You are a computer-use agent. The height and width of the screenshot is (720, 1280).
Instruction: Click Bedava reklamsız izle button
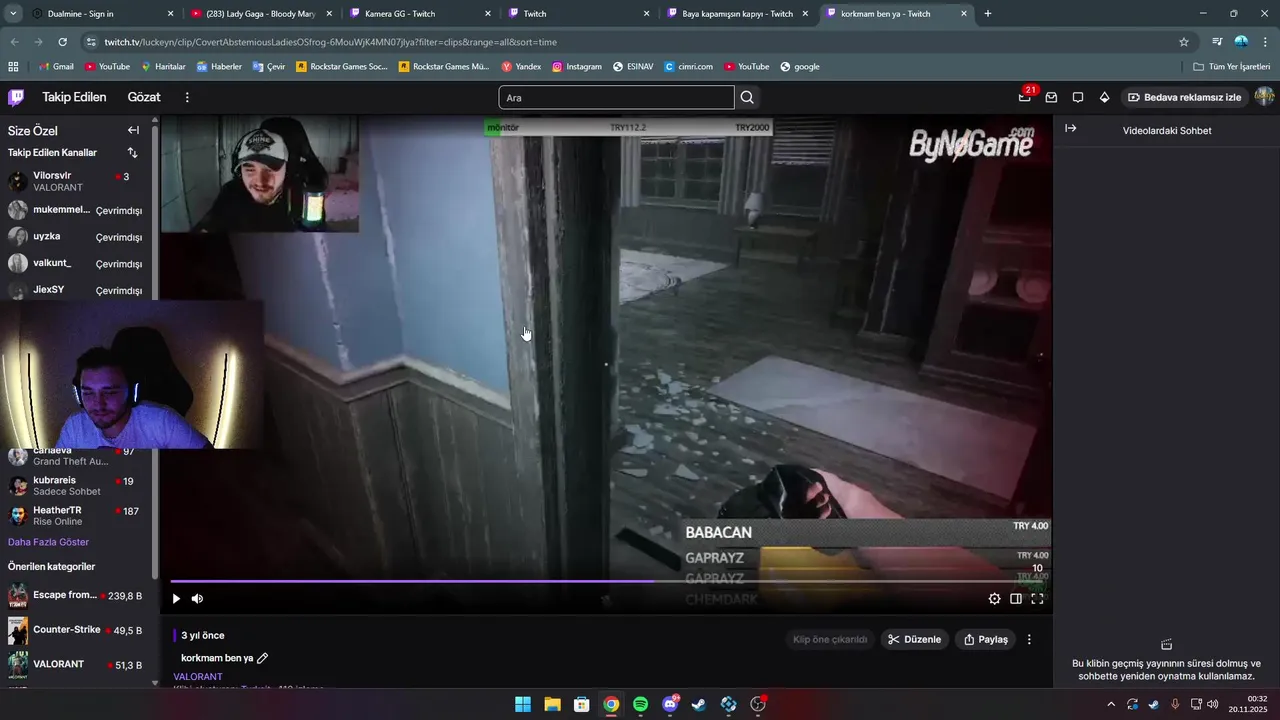click(x=1185, y=97)
